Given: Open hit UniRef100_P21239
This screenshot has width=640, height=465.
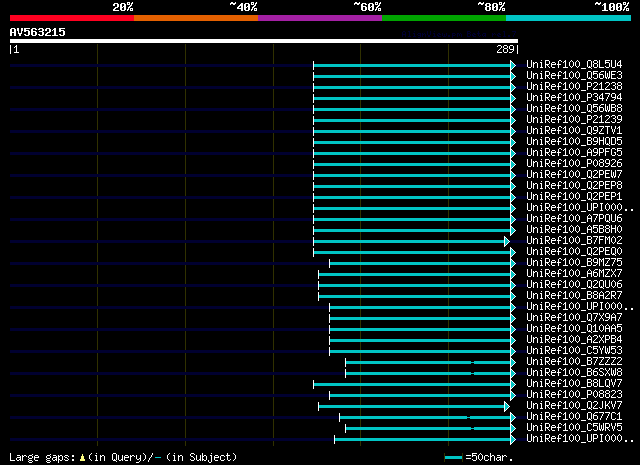Looking at the screenshot, I should pyautogui.click(x=574, y=120).
